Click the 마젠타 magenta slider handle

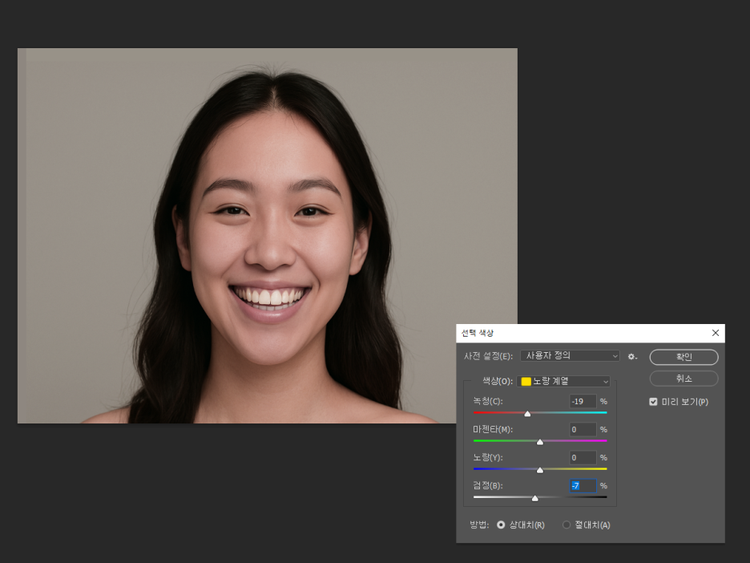(x=540, y=441)
